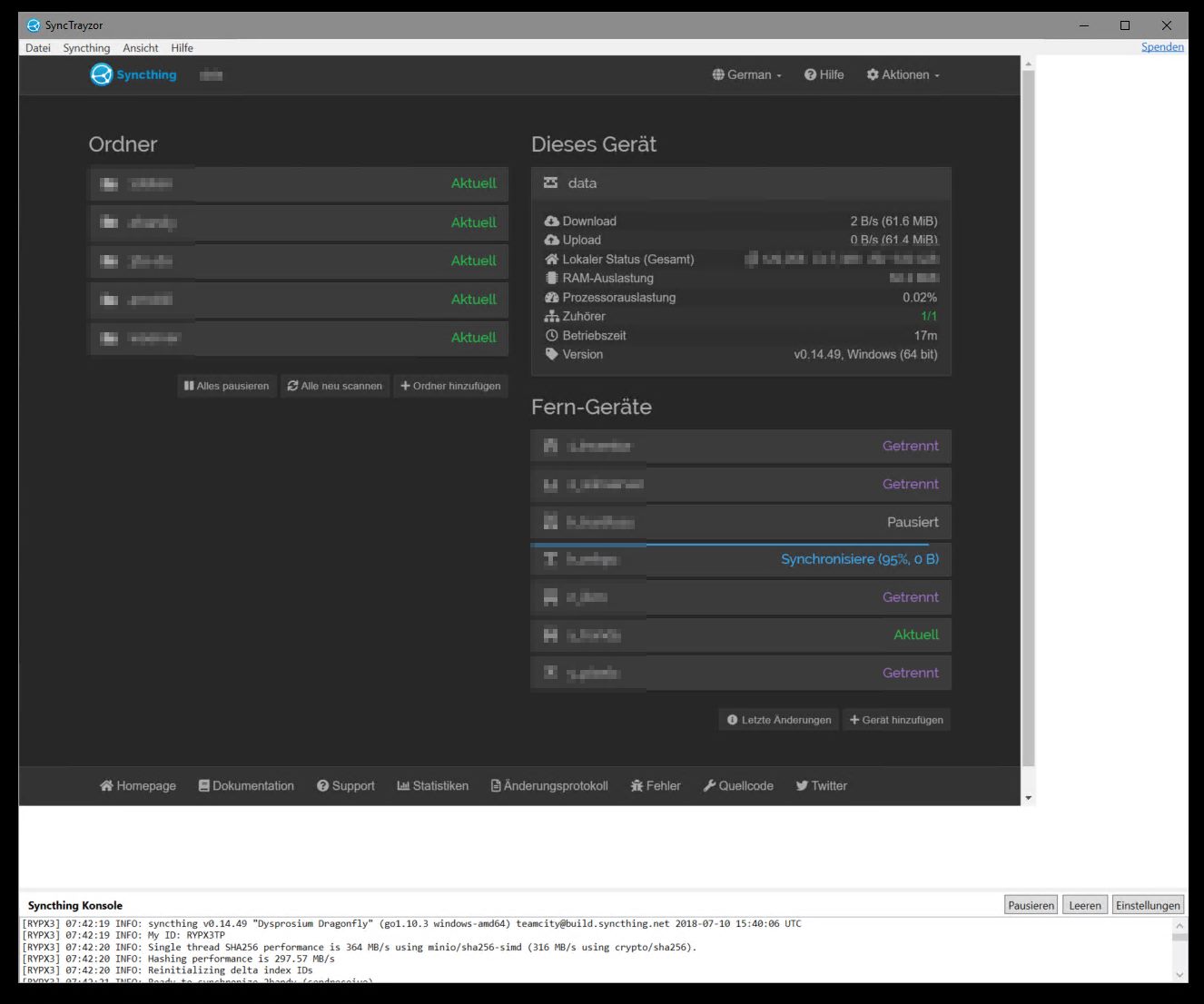Click the version tag icon
Screen dimensions: 1204x1004
click(552, 354)
